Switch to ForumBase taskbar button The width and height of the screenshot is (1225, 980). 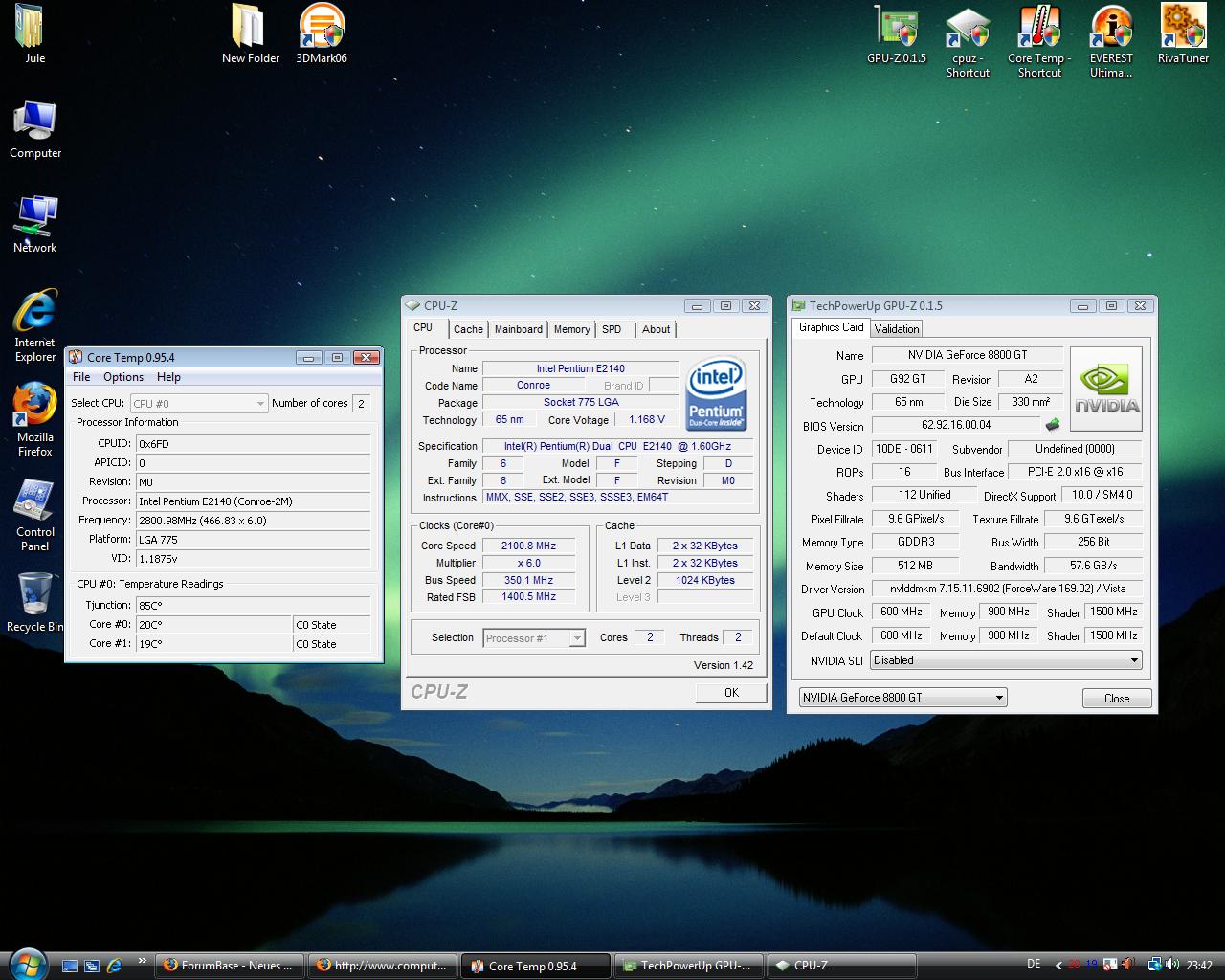tap(230, 966)
